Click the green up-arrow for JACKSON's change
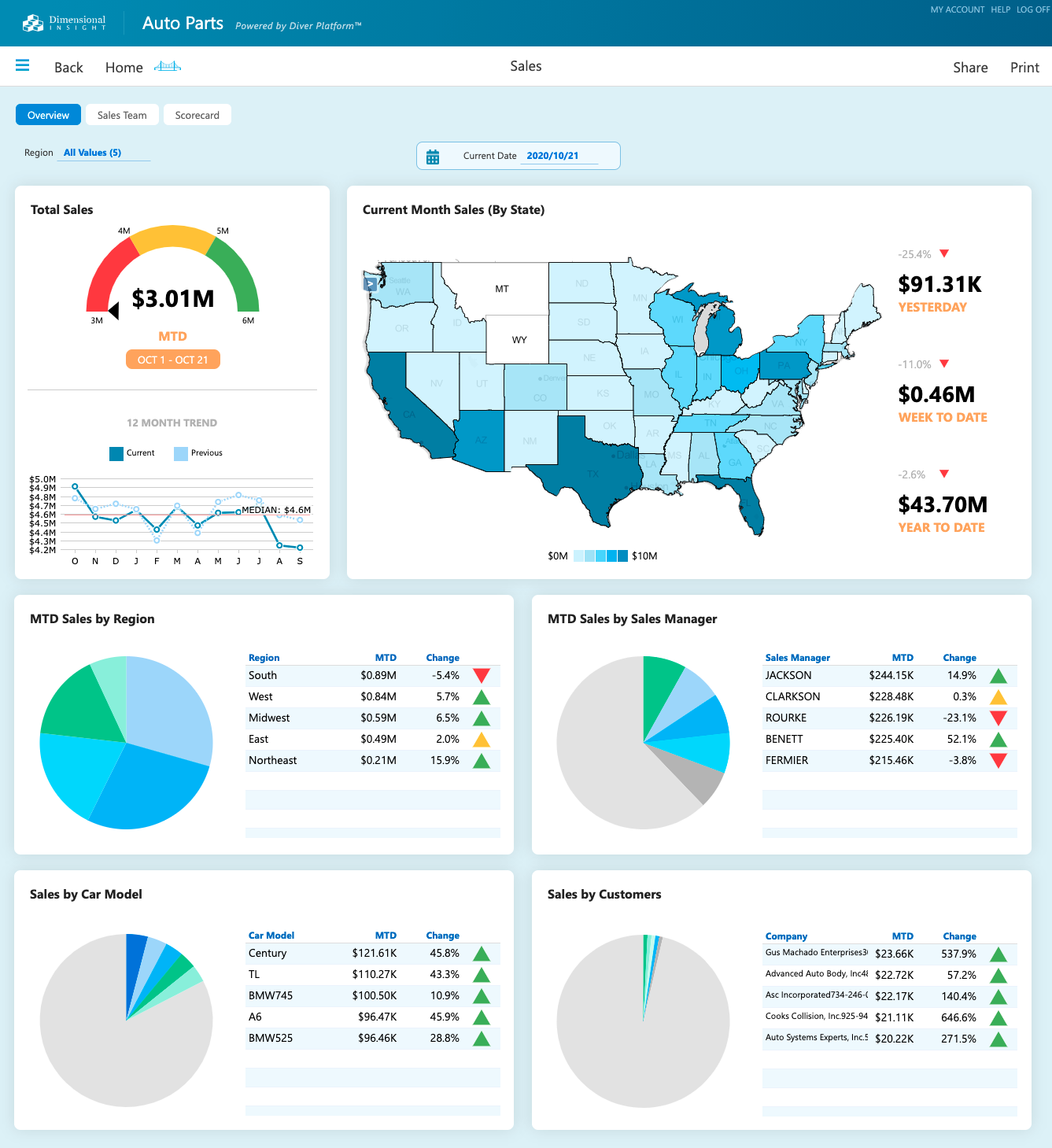Screen dimensions: 1052x1148 [x=999, y=675]
